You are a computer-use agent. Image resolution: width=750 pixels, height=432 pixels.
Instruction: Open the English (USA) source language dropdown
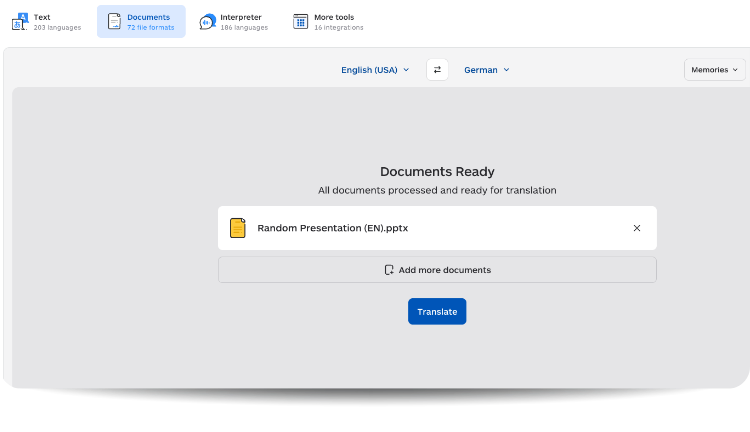[375, 70]
